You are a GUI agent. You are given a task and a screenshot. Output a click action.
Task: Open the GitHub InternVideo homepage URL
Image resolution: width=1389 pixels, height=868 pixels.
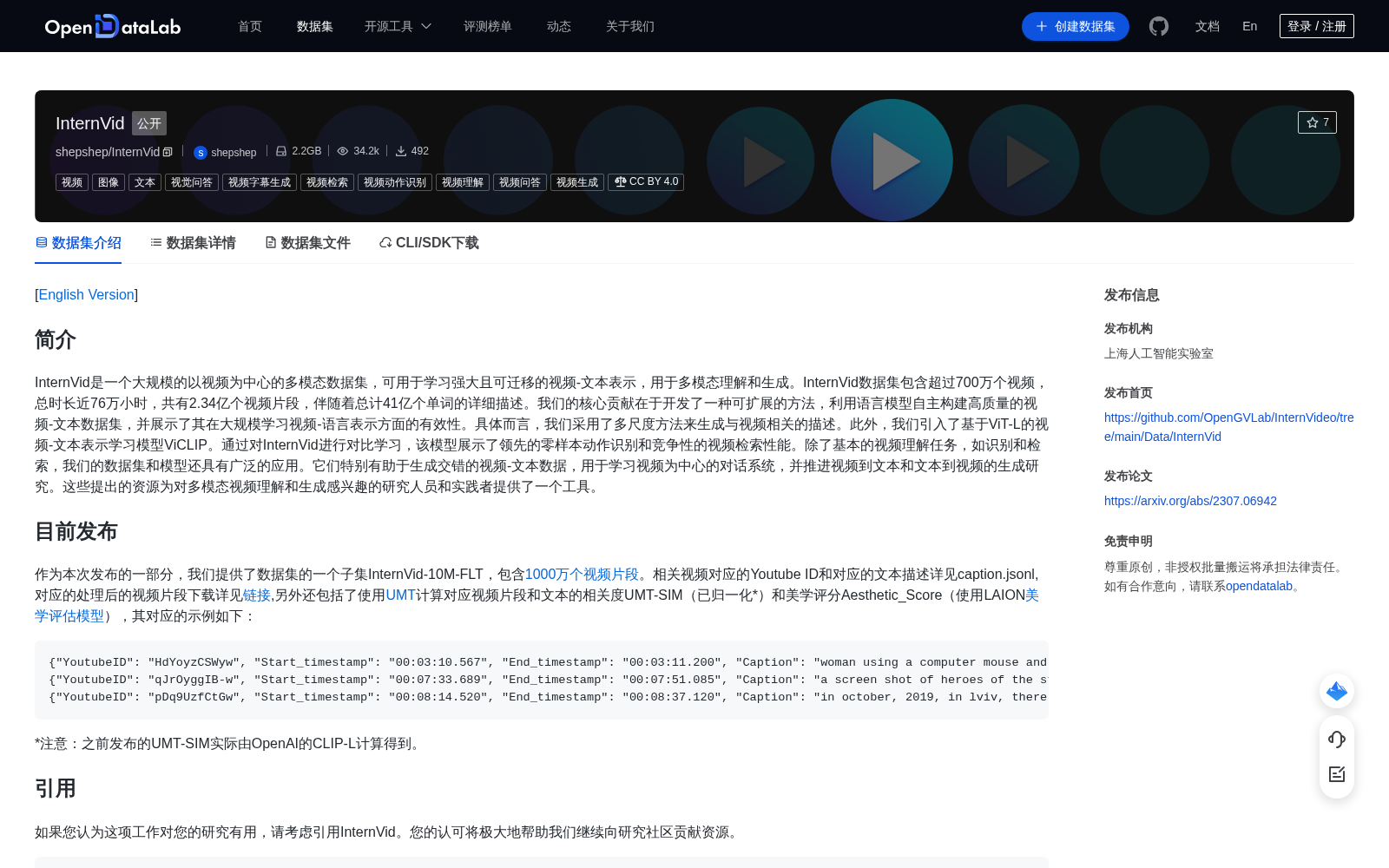point(1229,427)
